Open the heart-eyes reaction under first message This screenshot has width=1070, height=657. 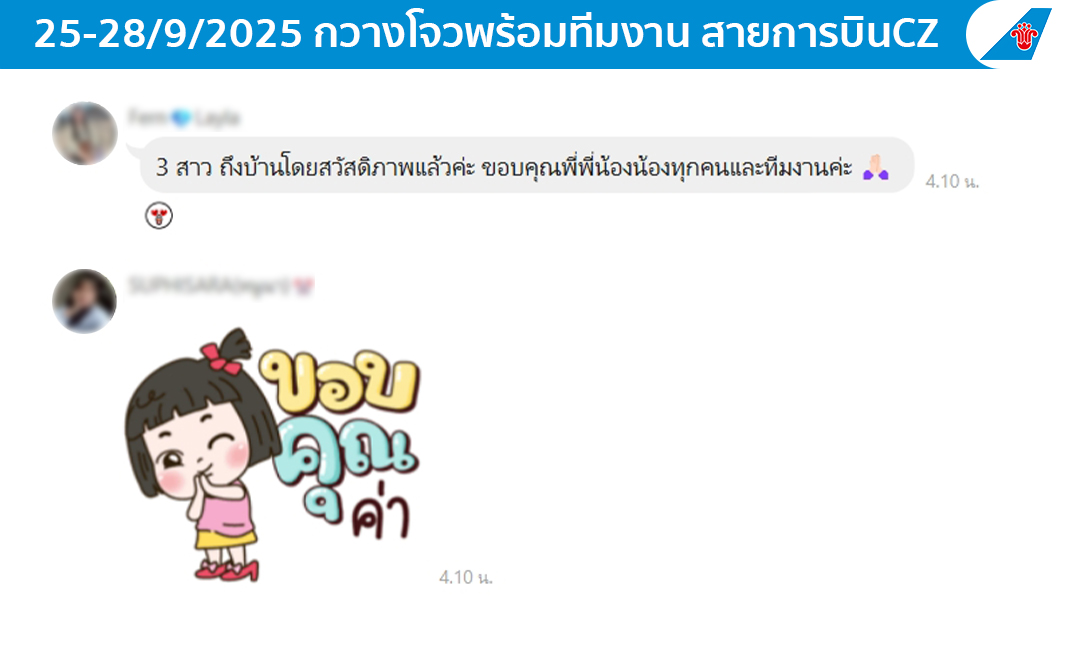(159, 216)
